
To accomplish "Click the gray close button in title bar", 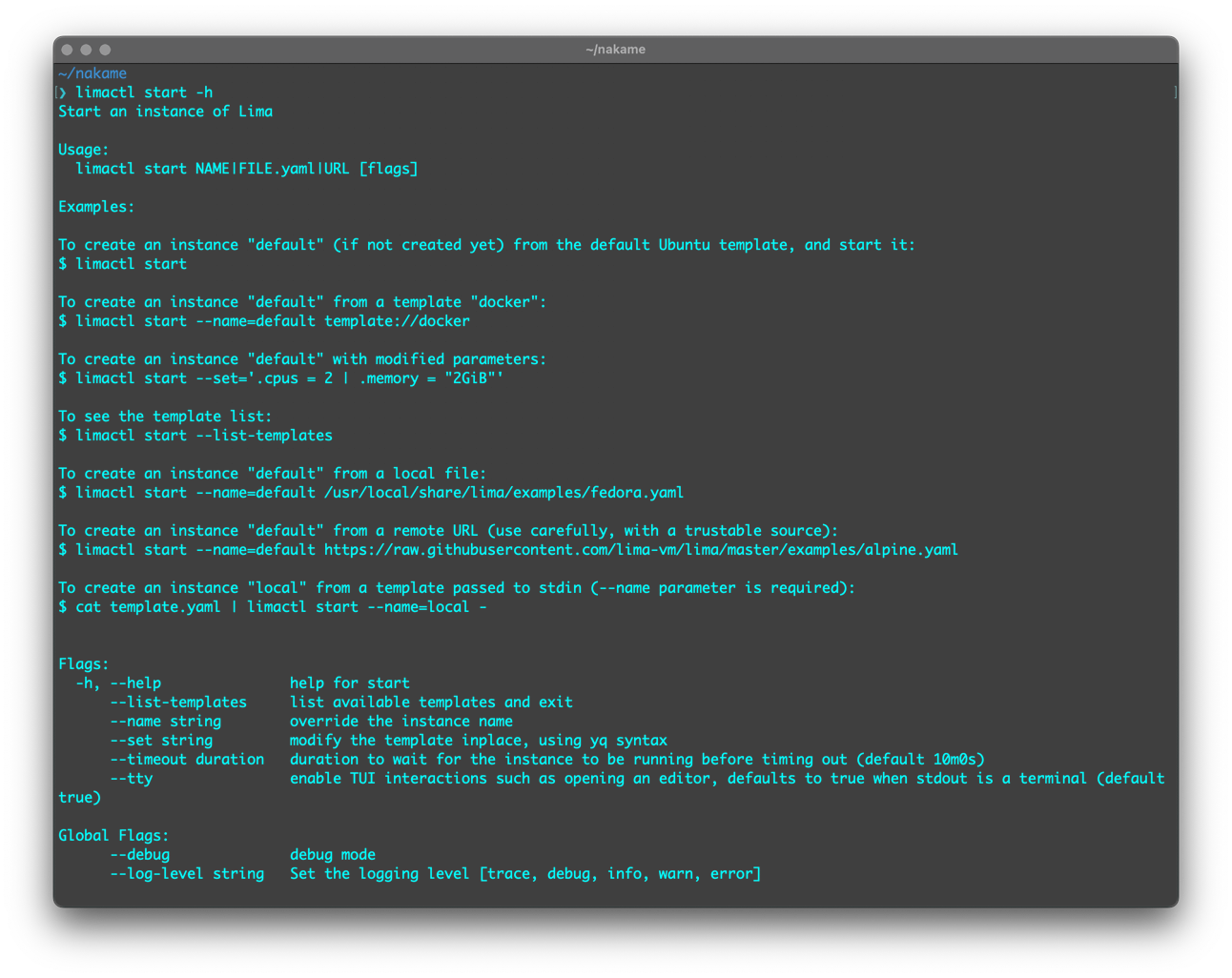I will [67, 50].
